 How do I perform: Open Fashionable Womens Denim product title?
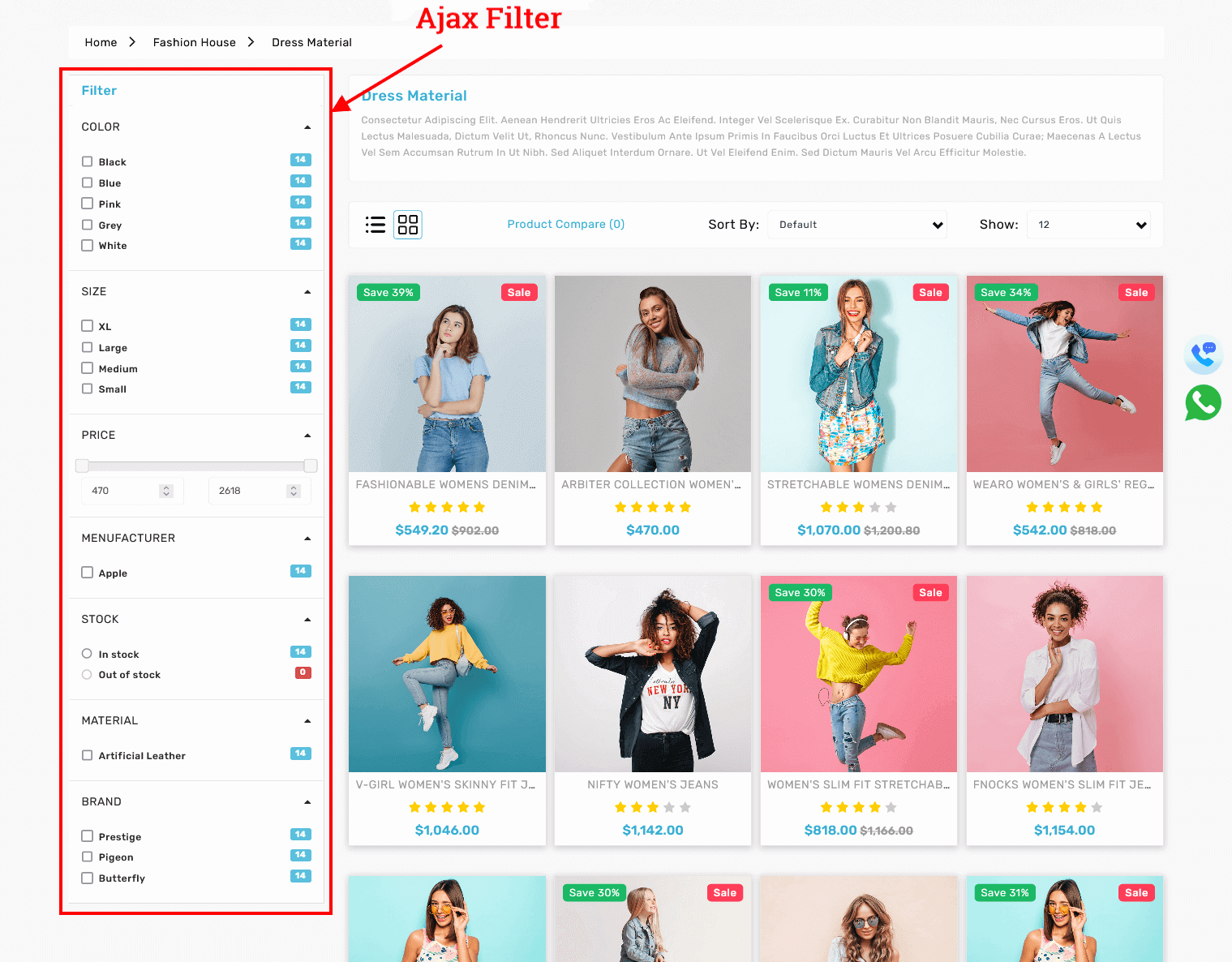tap(446, 484)
